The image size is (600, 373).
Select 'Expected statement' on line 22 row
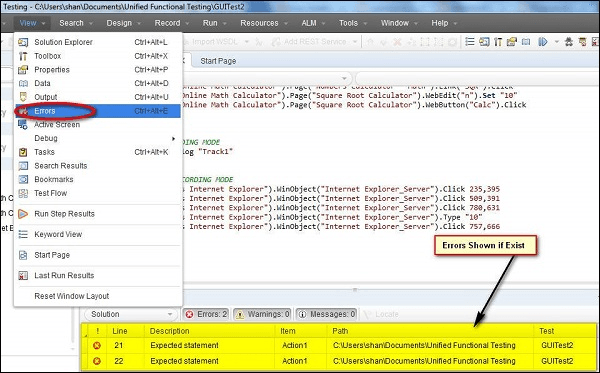(184, 361)
